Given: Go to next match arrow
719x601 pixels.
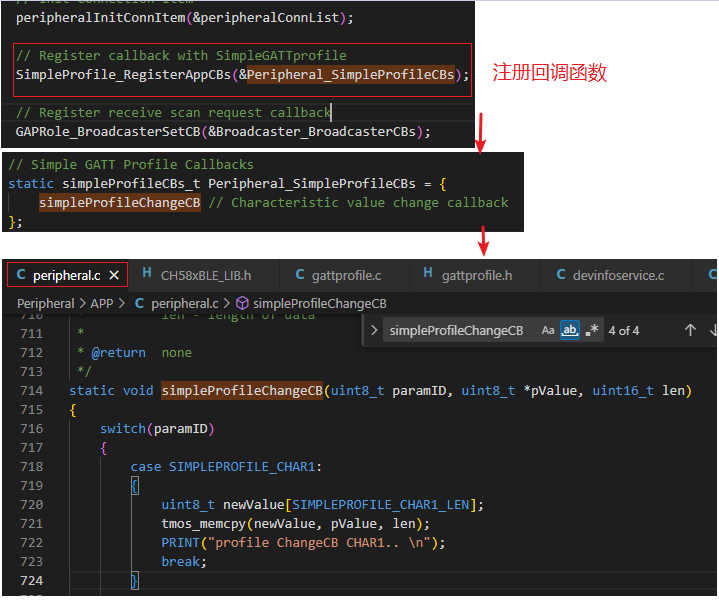Looking at the screenshot, I should pos(713,330).
